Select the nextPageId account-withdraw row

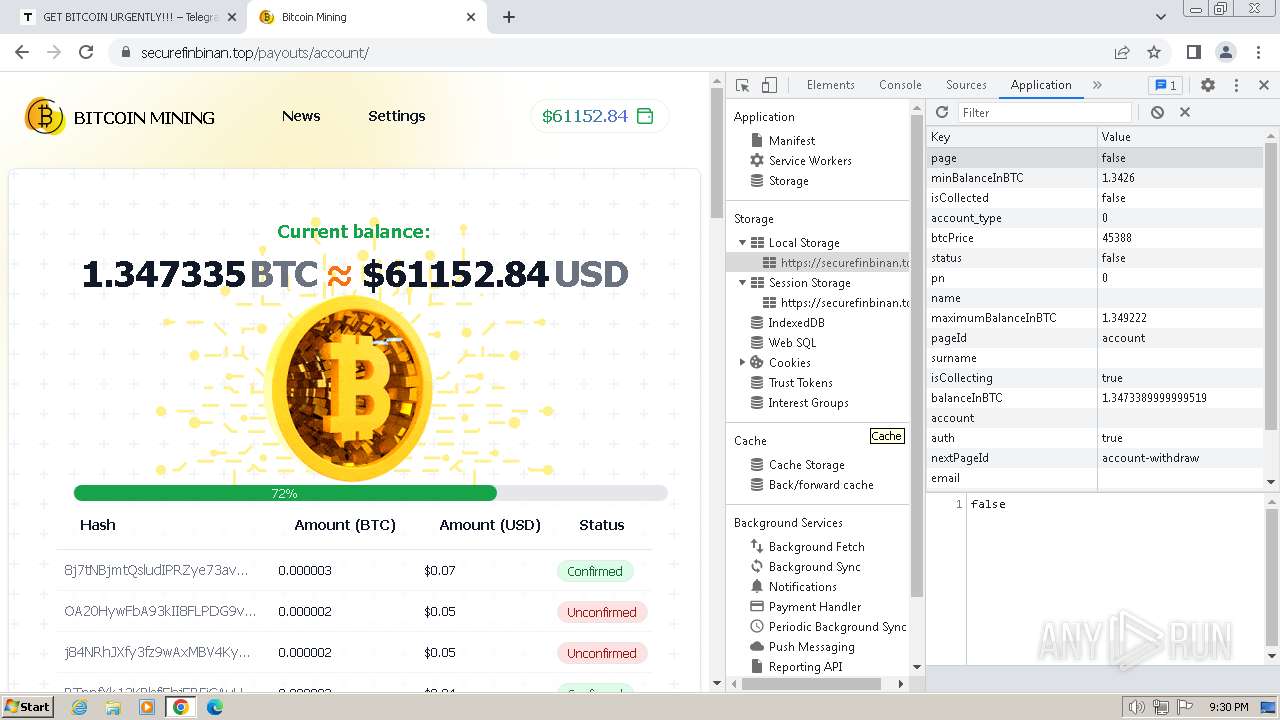coord(1095,458)
